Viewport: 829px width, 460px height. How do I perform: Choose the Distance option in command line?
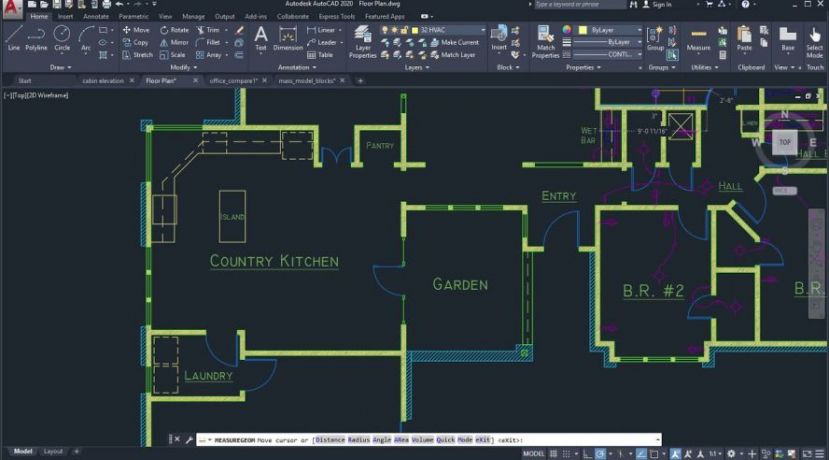(330, 440)
